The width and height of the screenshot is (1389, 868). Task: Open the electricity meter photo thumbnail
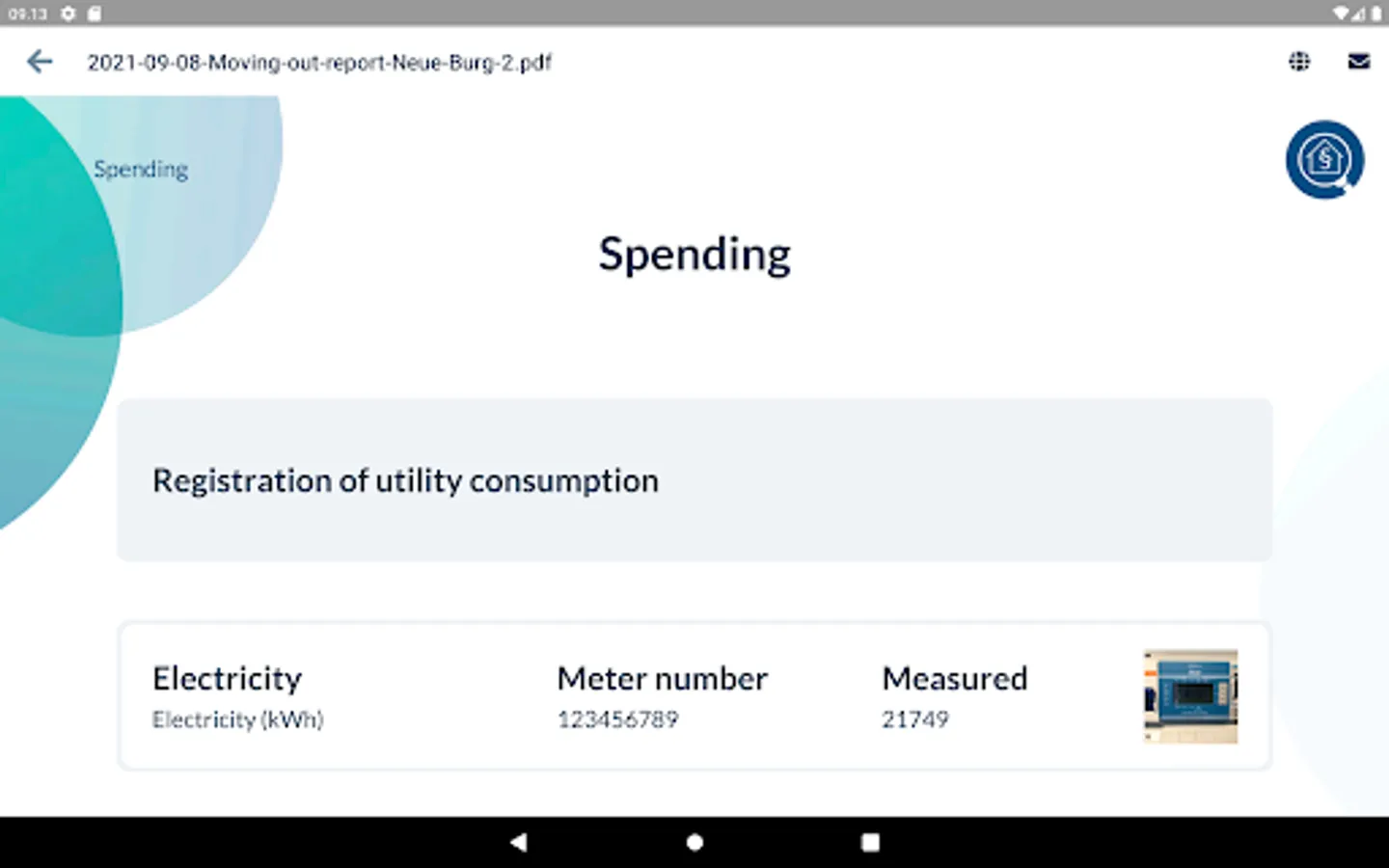tap(1190, 696)
